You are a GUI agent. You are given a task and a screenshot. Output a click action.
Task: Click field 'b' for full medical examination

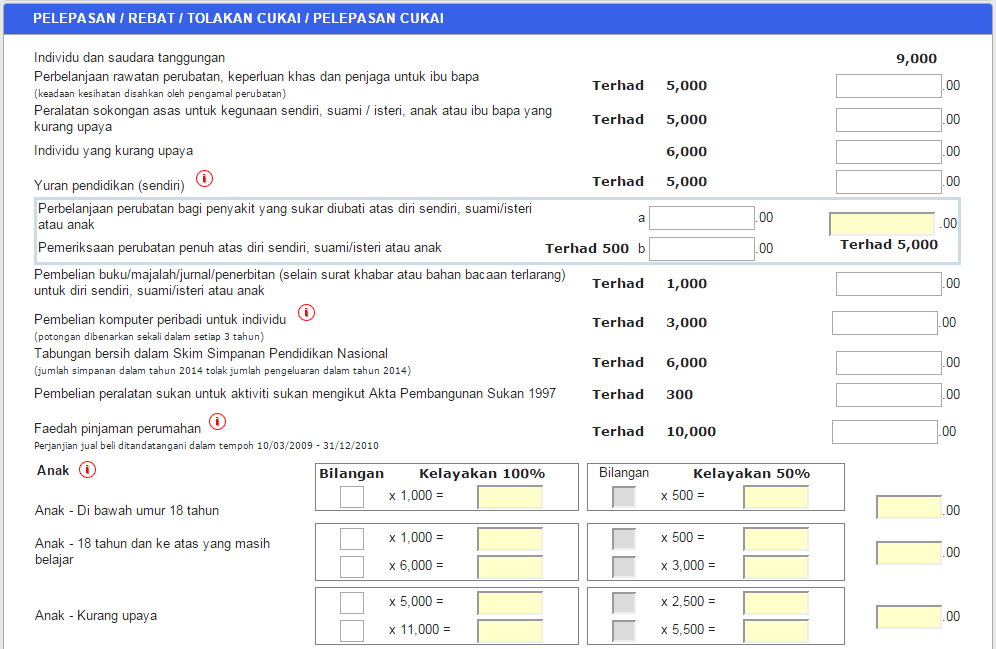click(701, 248)
